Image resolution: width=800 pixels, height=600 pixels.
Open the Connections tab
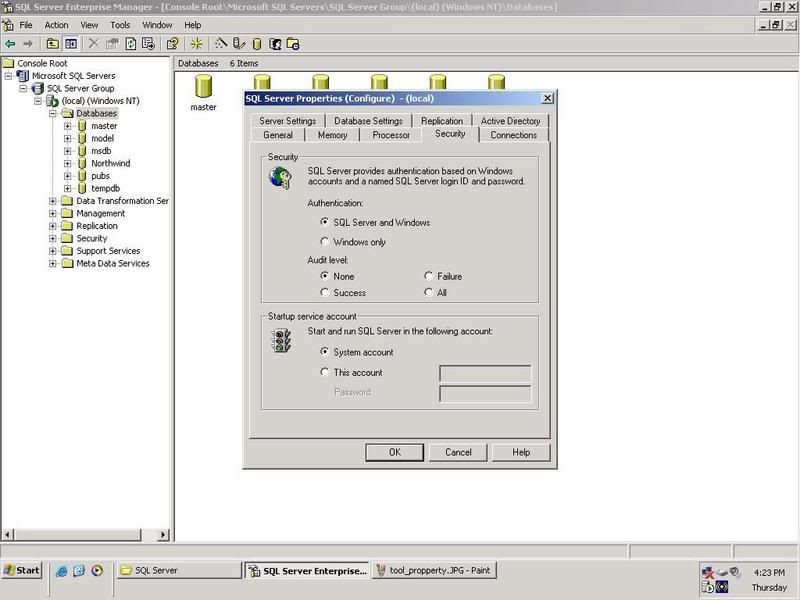[513, 135]
